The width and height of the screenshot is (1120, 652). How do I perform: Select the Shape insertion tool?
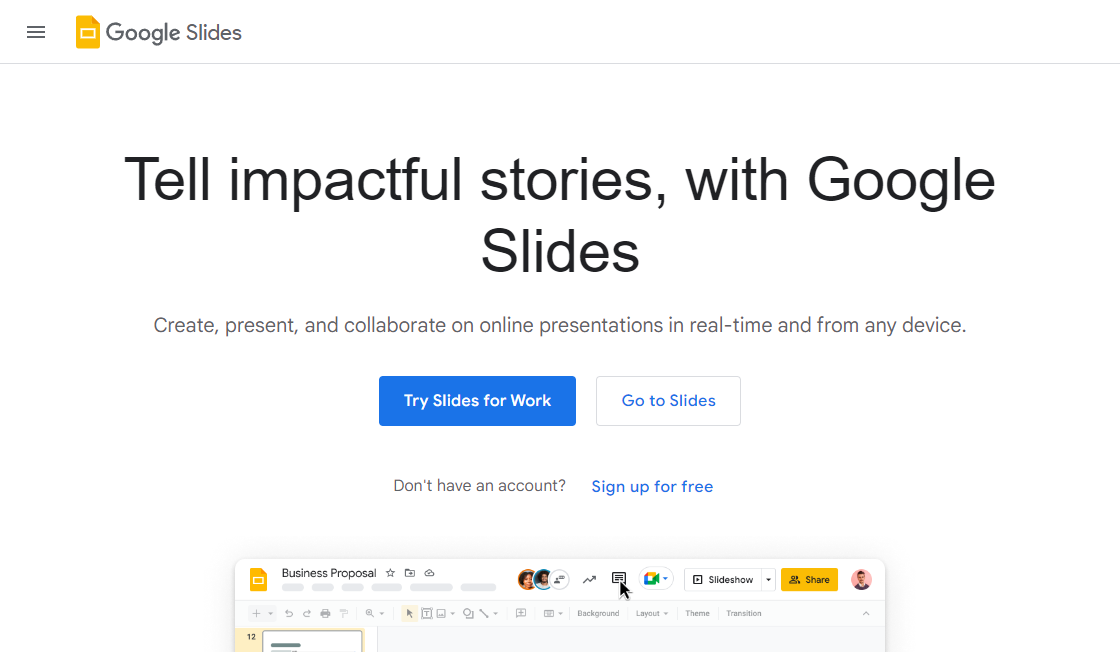pos(466,612)
